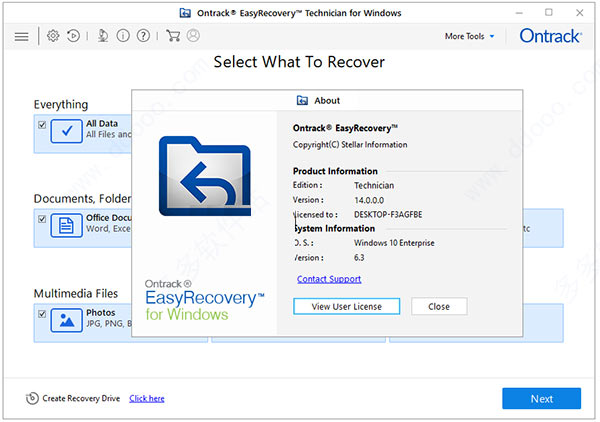The width and height of the screenshot is (600, 422).
Task: Click the 'Everything' section label
Action: [x=61, y=104]
